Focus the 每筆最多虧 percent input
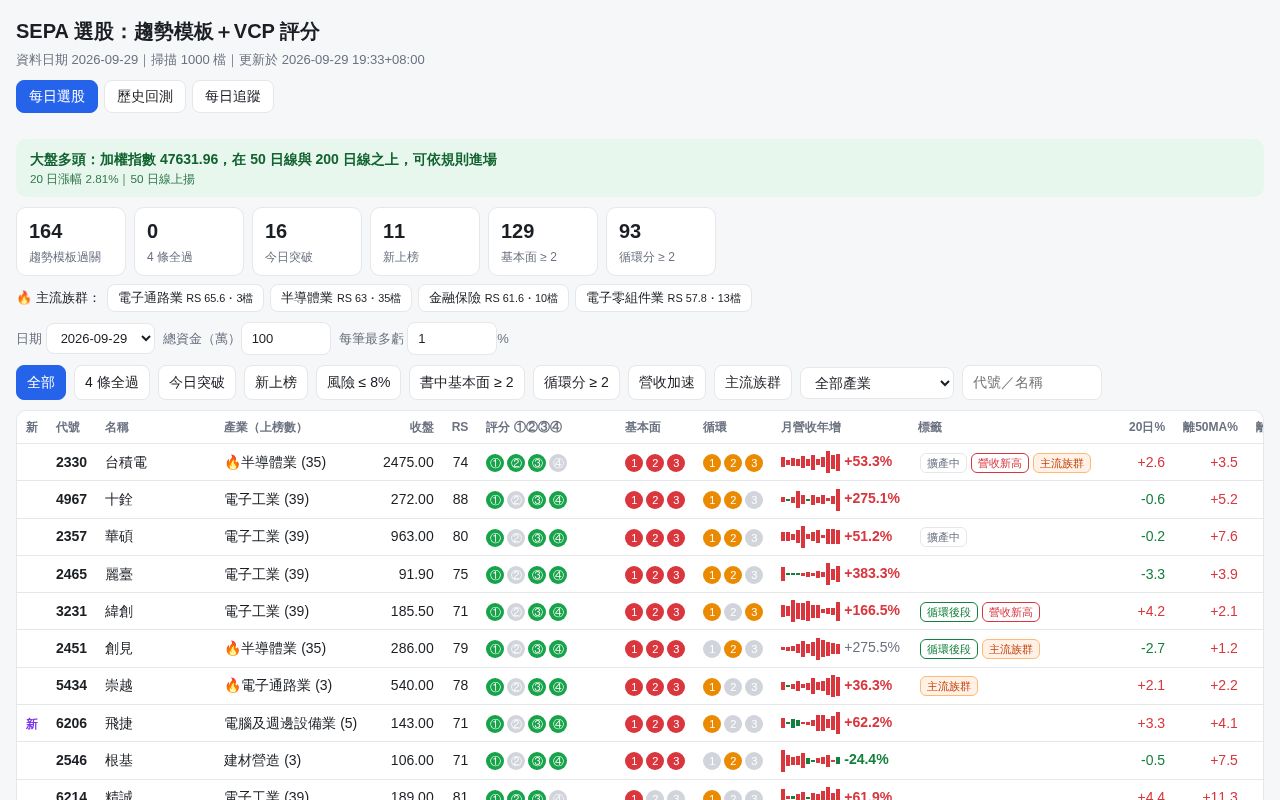This screenshot has width=1280, height=800. coord(452,338)
